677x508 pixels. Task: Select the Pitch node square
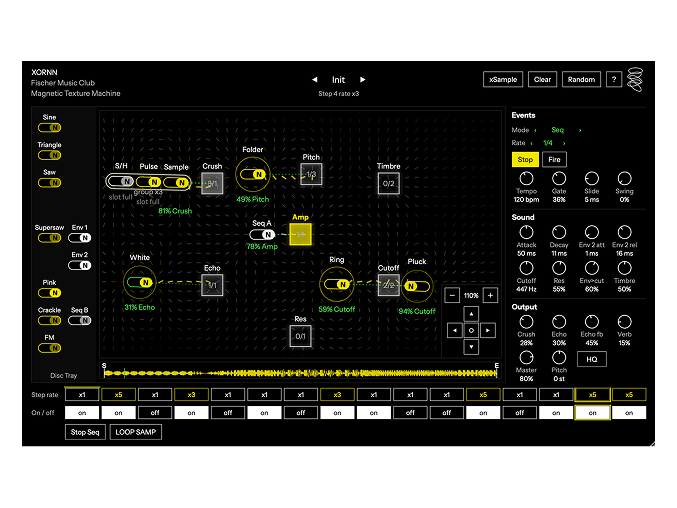(x=311, y=174)
